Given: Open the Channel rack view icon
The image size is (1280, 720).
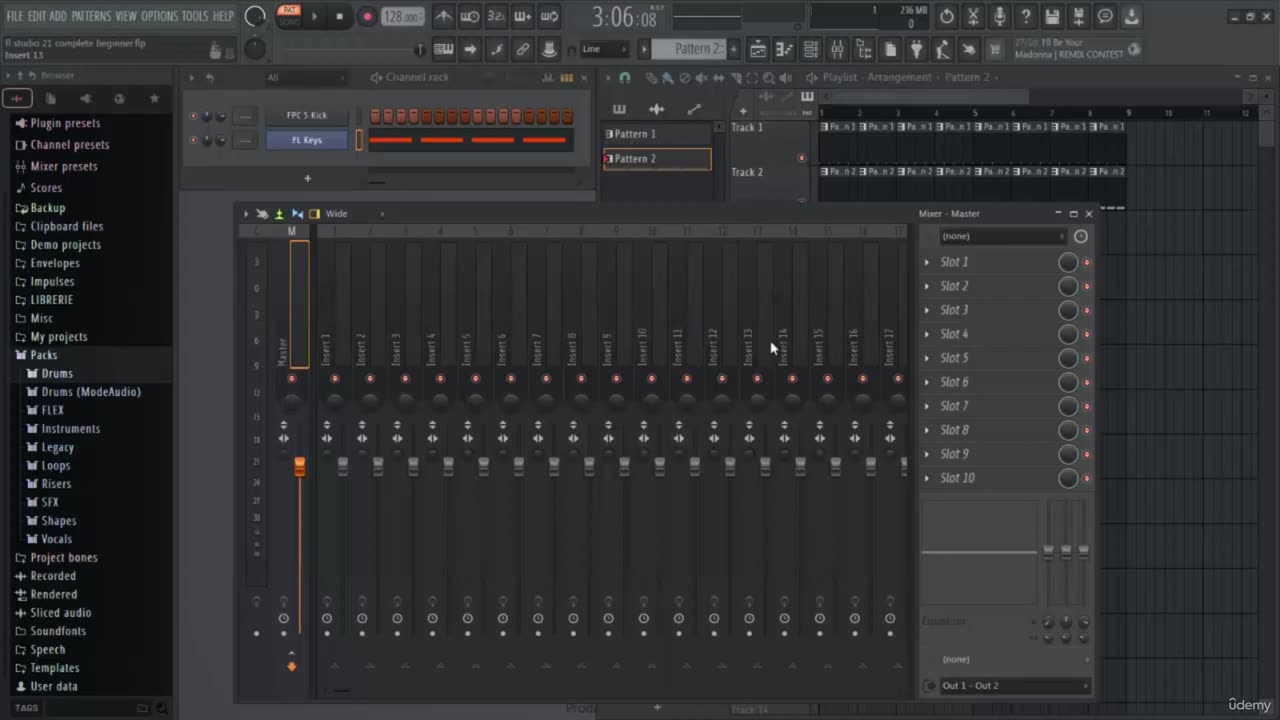Looking at the screenshot, I should (x=811, y=49).
